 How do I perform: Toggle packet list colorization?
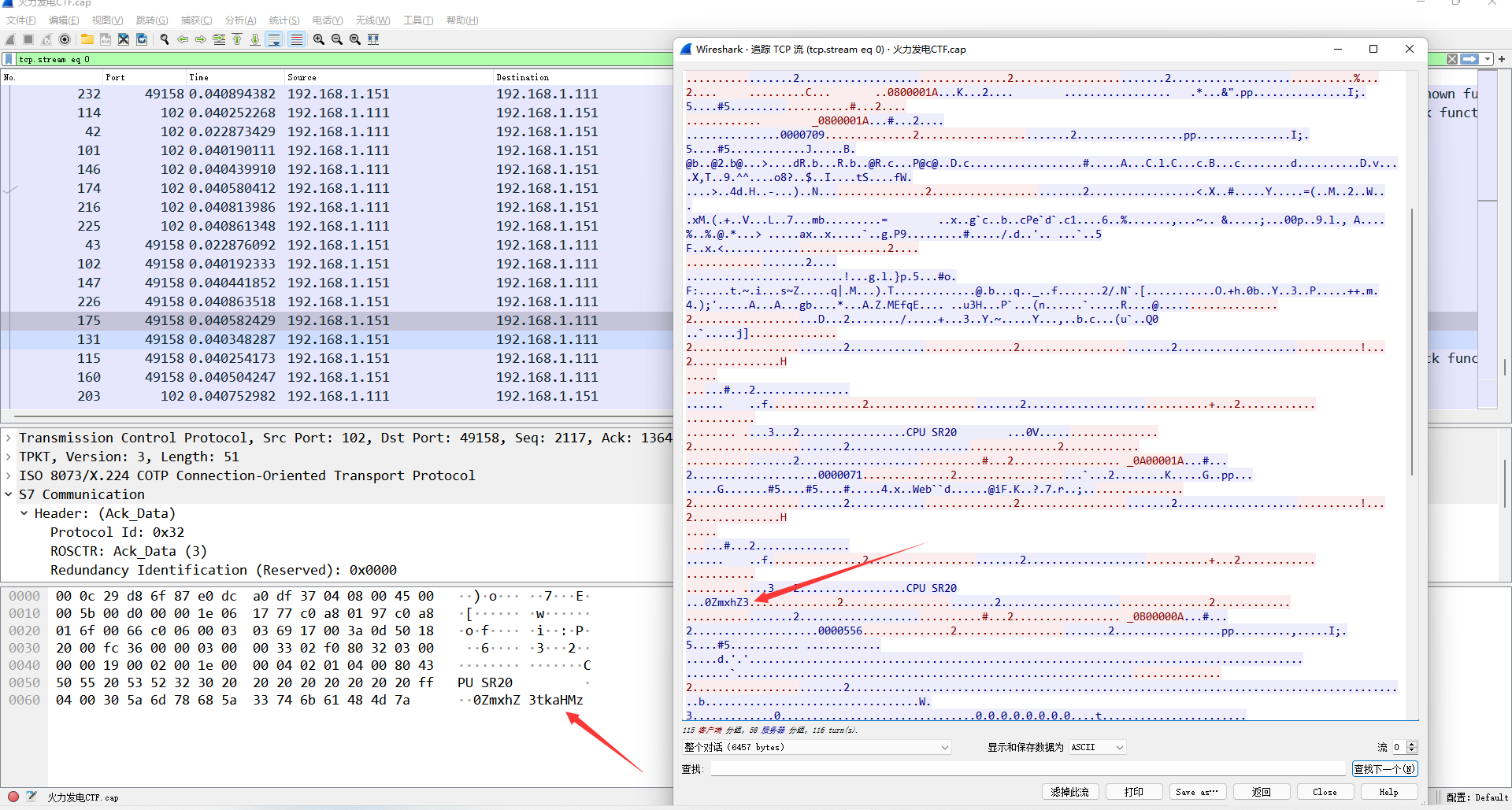297,39
